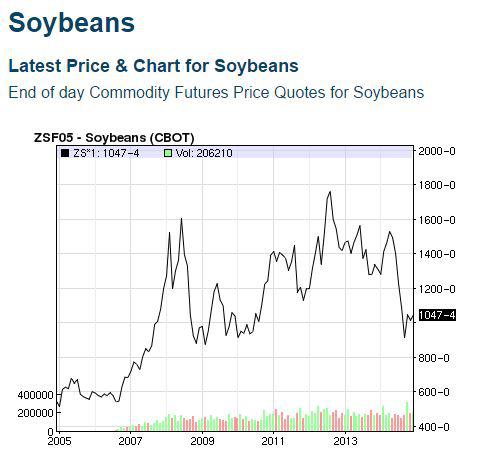The image size is (491, 454).
Task: Click 'Latest Price & Chart for Soybeans' heading
Action: coord(153,66)
